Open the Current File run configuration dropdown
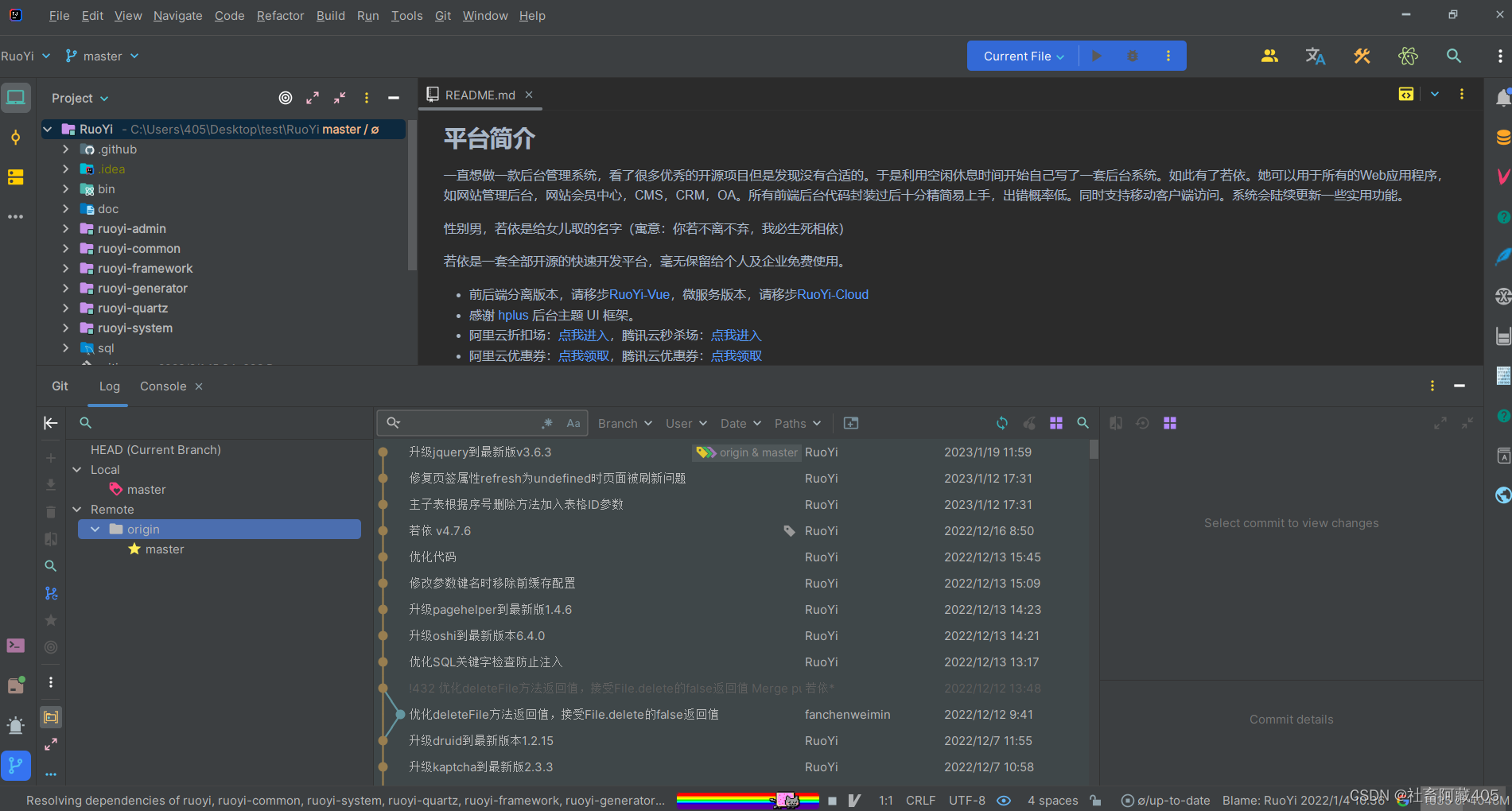The image size is (1512, 811). click(x=1023, y=56)
